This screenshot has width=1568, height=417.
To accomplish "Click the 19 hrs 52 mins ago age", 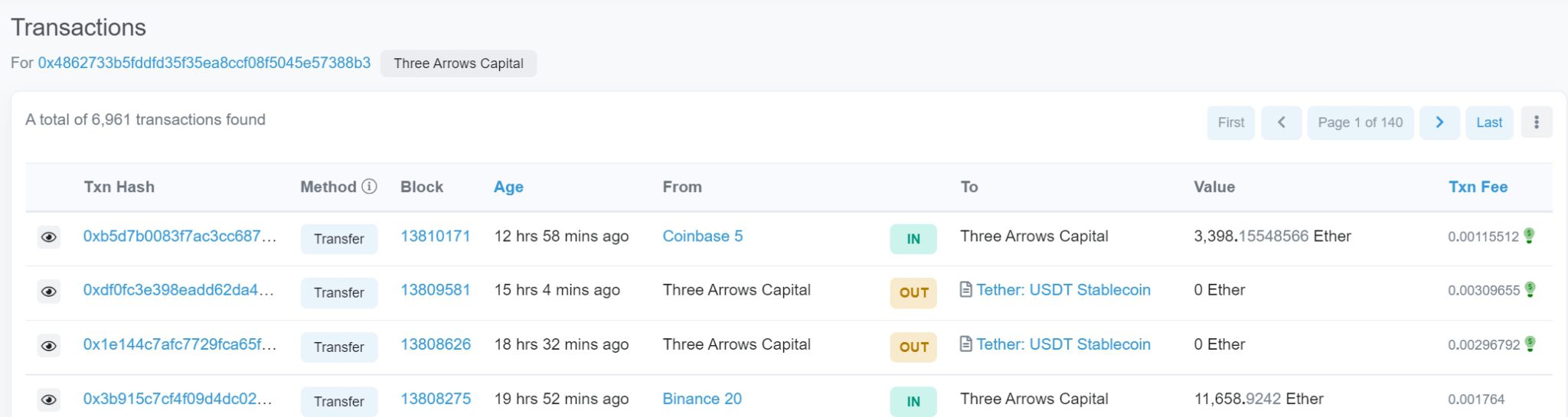I will 561,399.
